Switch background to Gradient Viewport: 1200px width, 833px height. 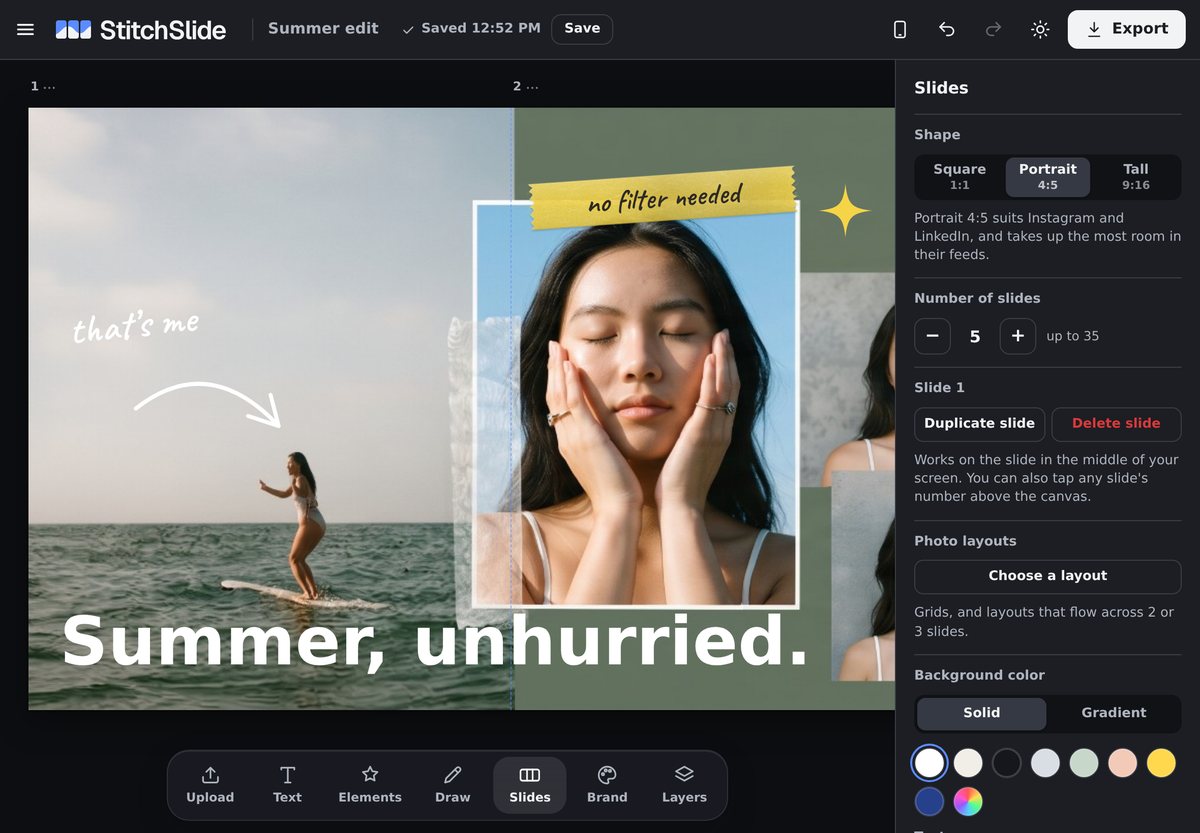click(x=1114, y=713)
